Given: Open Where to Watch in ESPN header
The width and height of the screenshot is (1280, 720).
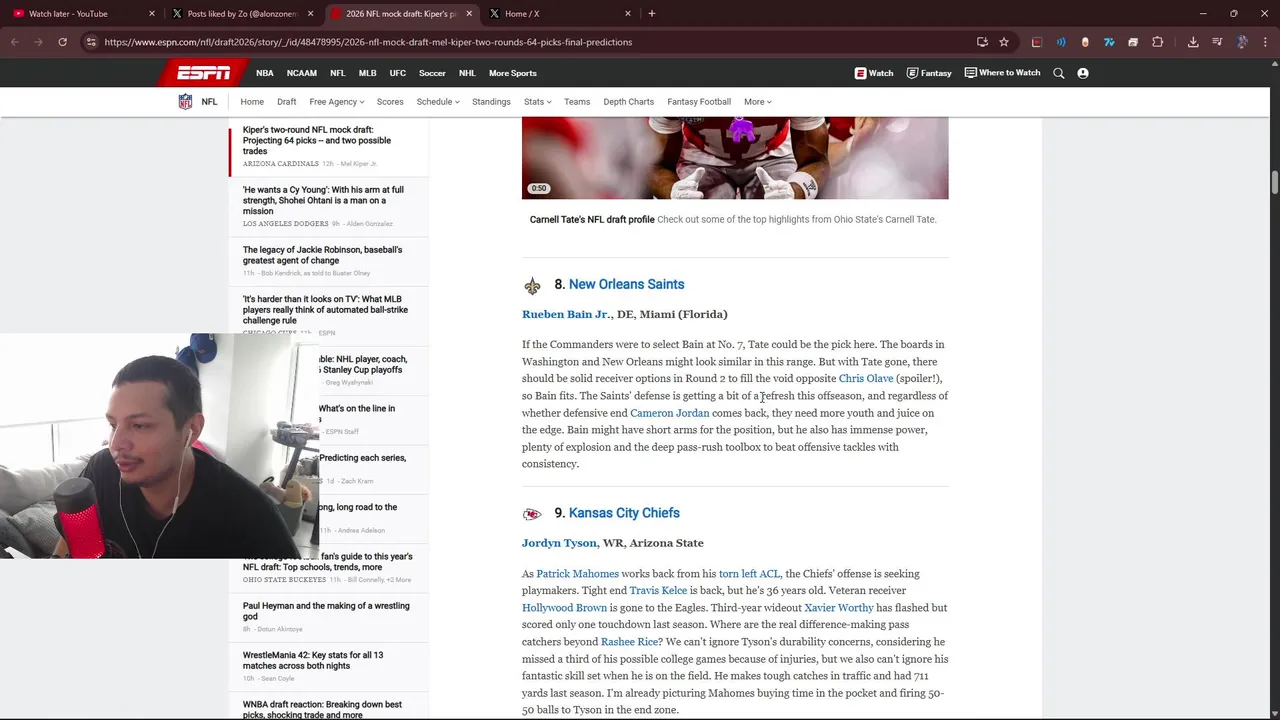Looking at the screenshot, I should (1002, 73).
